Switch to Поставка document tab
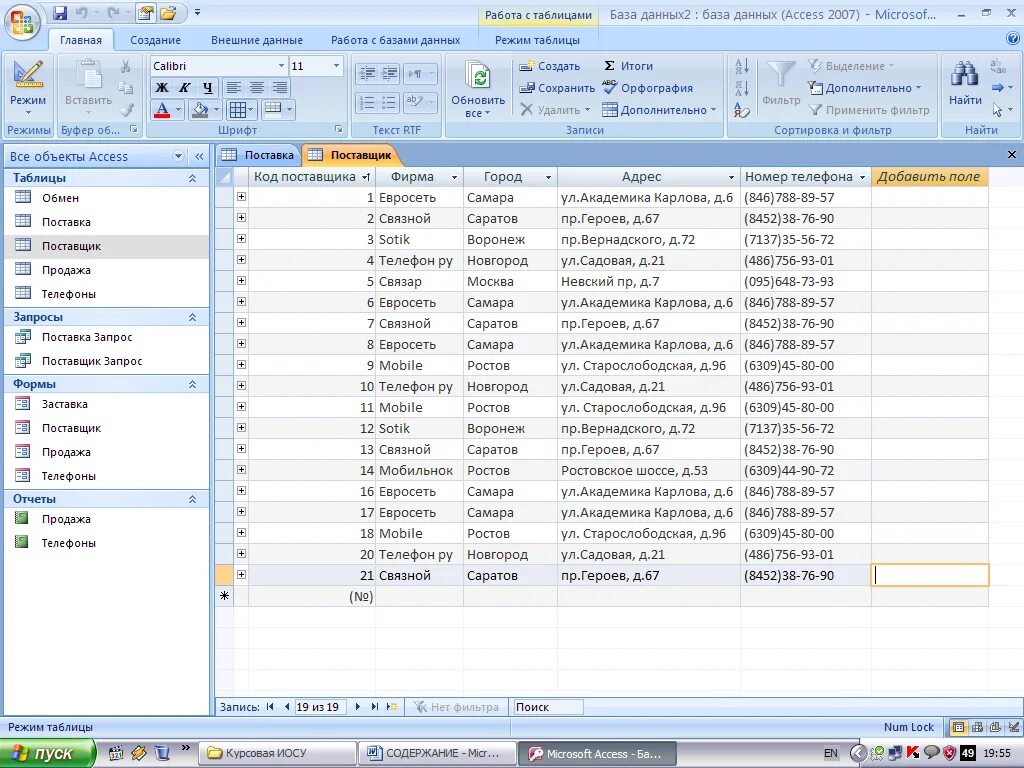Viewport: 1024px width, 768px height. [258, 155]
